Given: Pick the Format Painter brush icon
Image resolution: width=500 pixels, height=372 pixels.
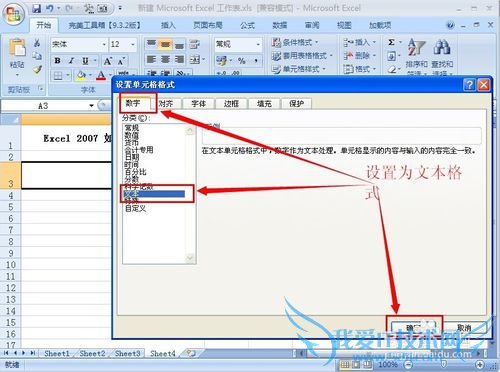Looking at the screenshot, I should pyautogui.click(x=37, y=69).
